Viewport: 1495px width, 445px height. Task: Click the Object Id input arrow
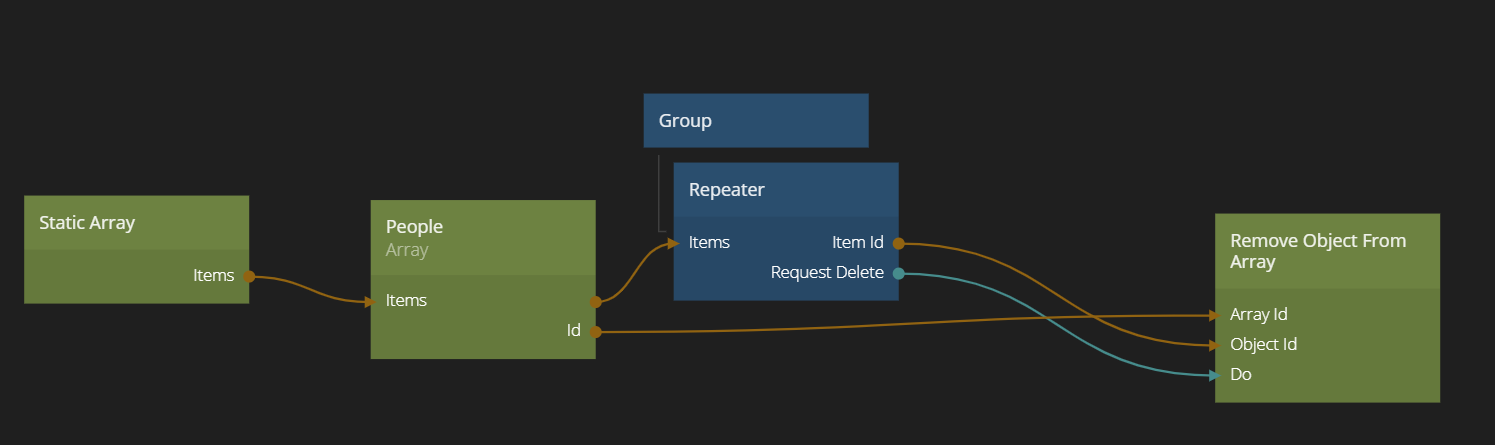1212,345
